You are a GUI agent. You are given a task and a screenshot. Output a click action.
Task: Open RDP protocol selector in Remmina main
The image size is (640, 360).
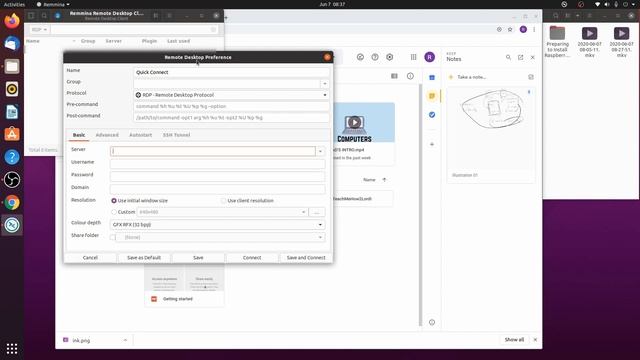coord(39,29)
